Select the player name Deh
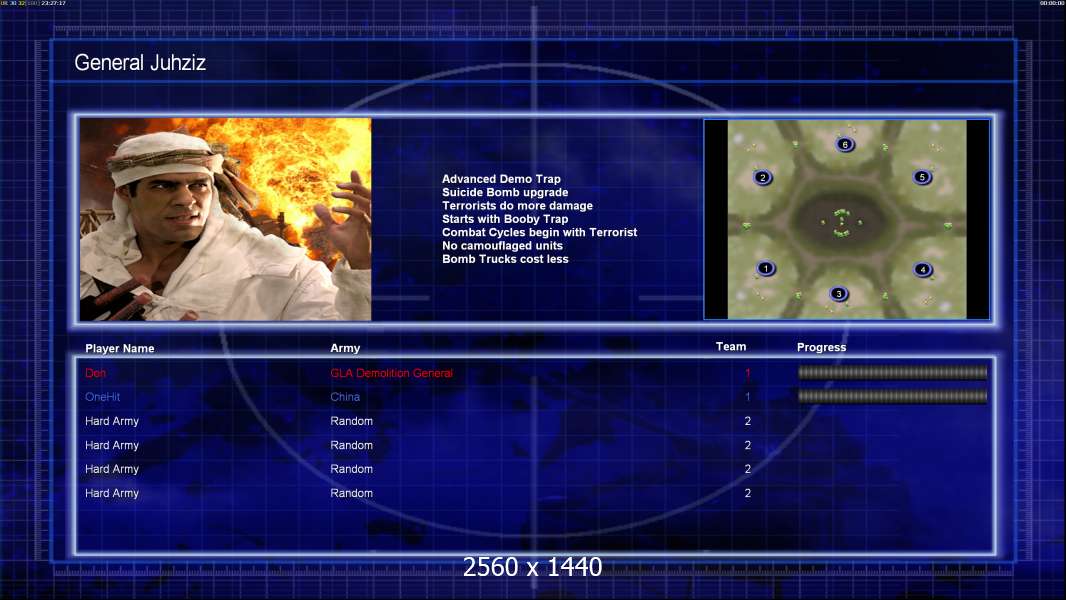This screenshot has height=600, width=1066. pyautogui.click(x=95, y=373)
